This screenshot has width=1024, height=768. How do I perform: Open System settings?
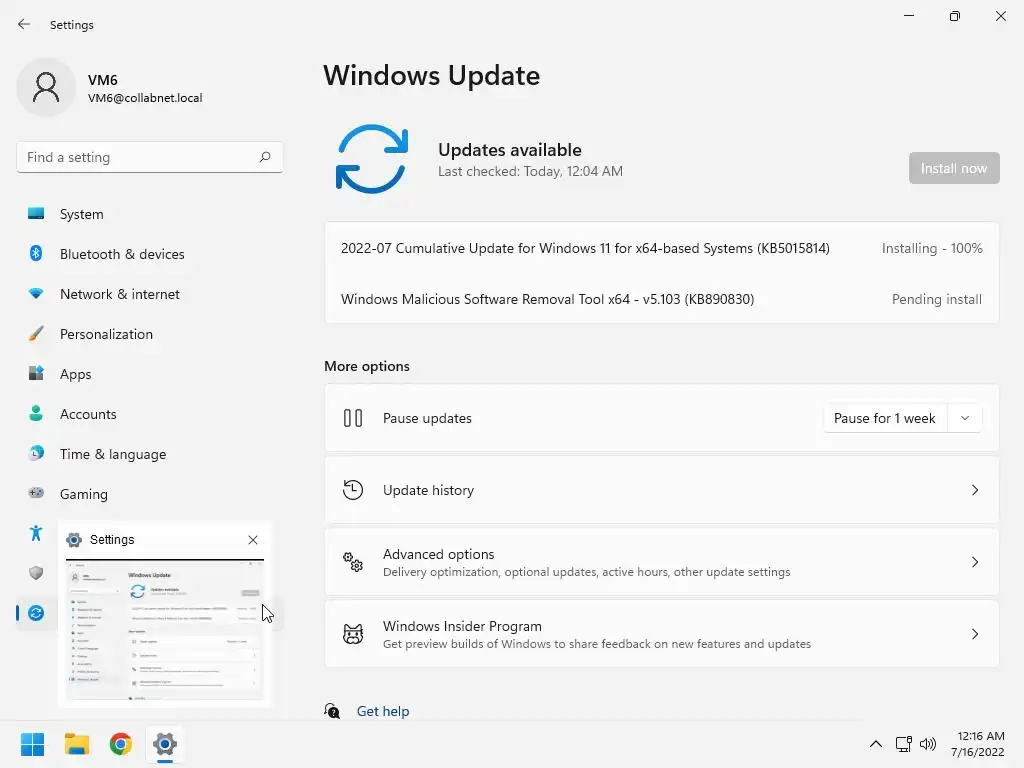click(x=150, y=214)
